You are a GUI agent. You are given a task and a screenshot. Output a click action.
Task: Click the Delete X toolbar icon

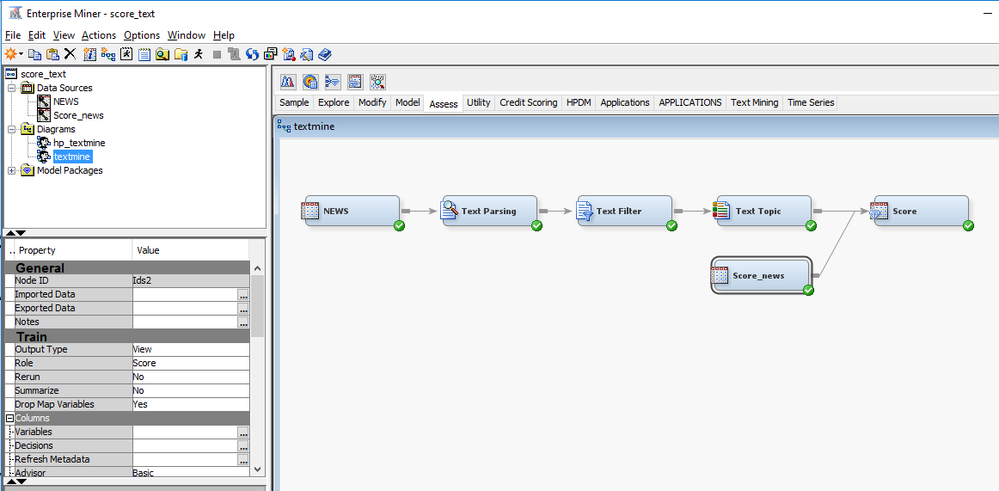[x=70, y=54]
